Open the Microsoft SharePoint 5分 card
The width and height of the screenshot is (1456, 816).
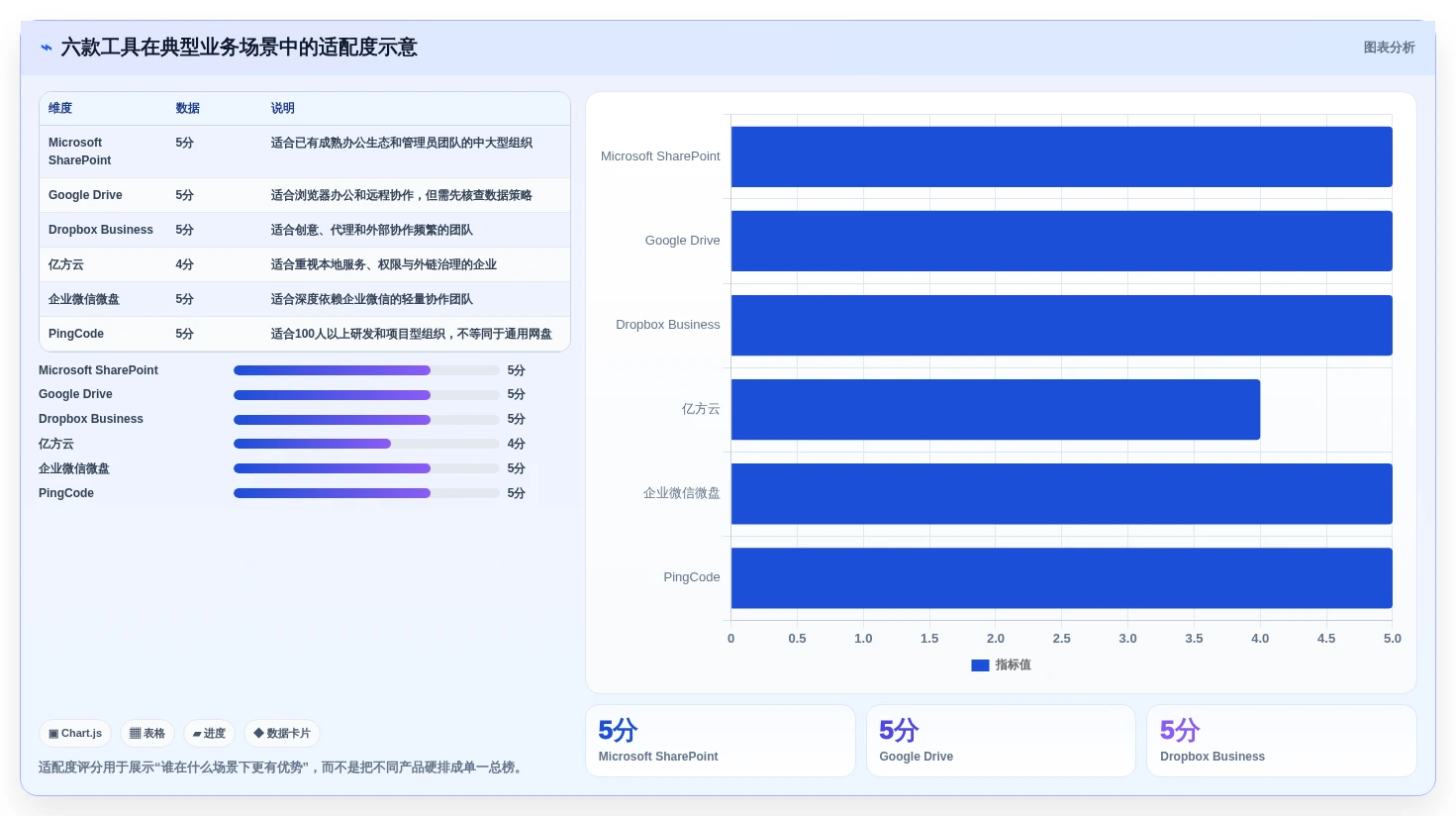click(721, 741)
